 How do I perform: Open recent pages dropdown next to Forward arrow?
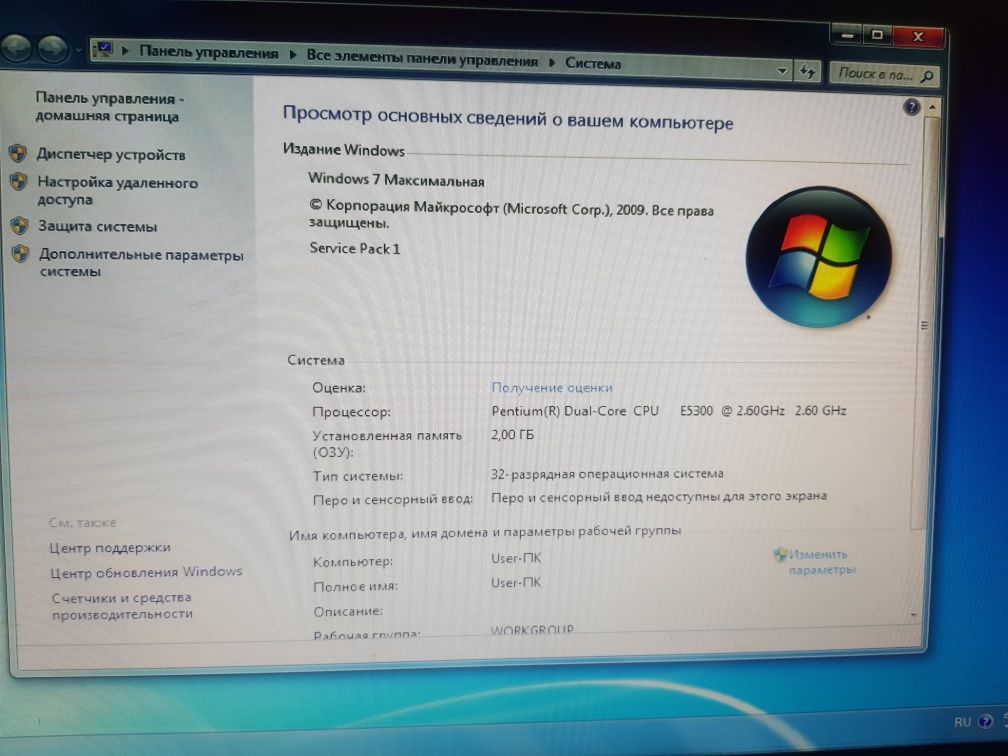[x=77, y=50]
